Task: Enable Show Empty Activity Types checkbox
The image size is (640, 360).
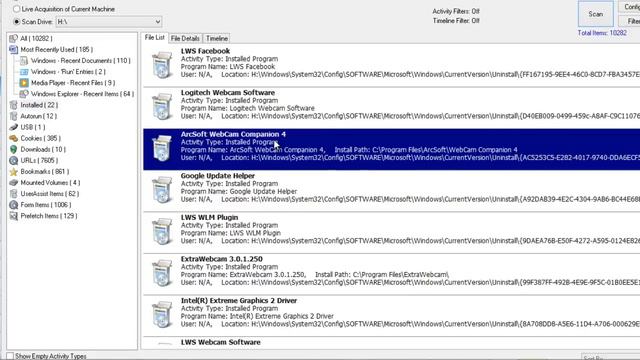Action: 10,356
